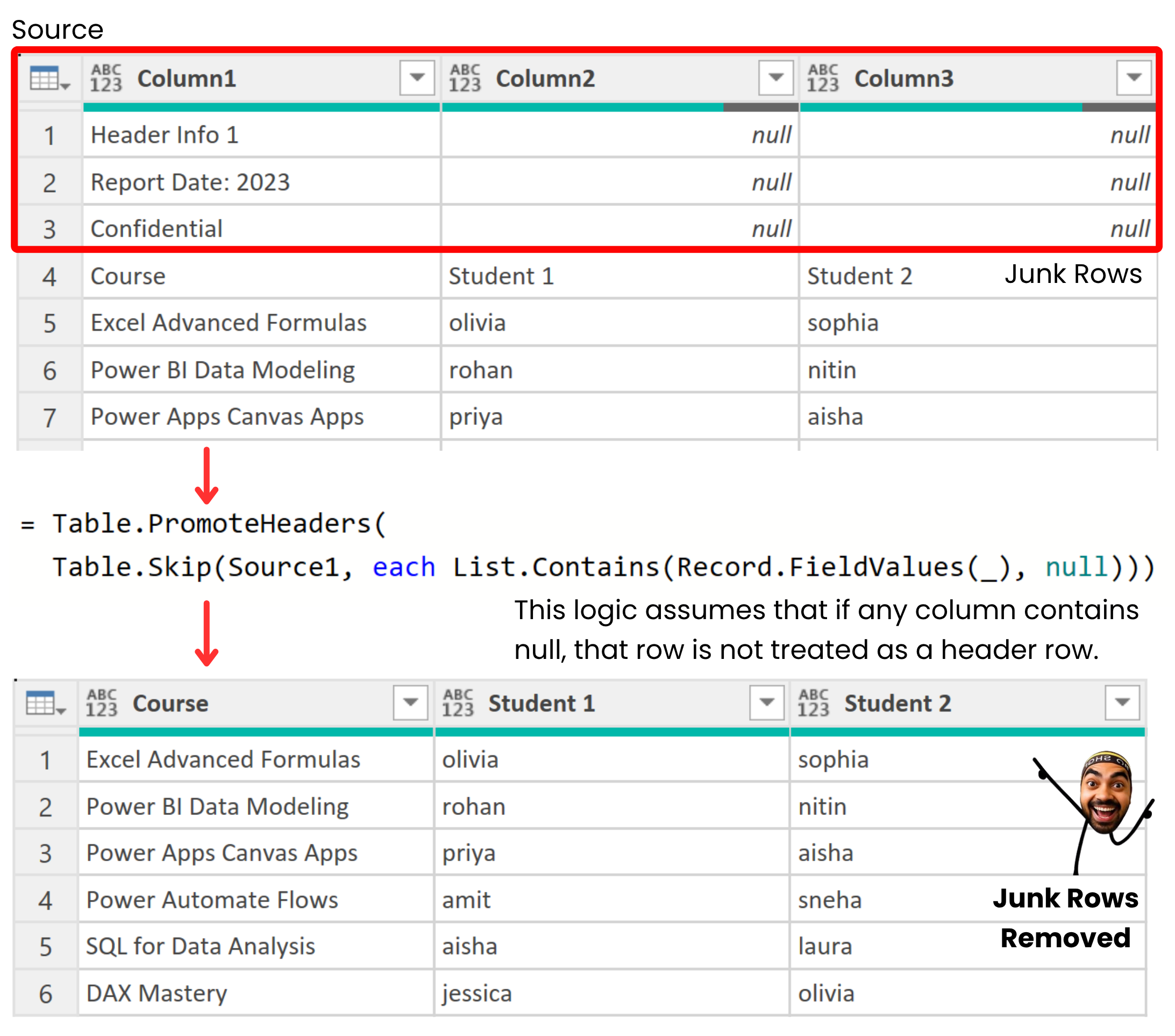Click the Column3 quality bar under the header
The width and height of the screenshot is (1175, 1036).
coord(978,108)
